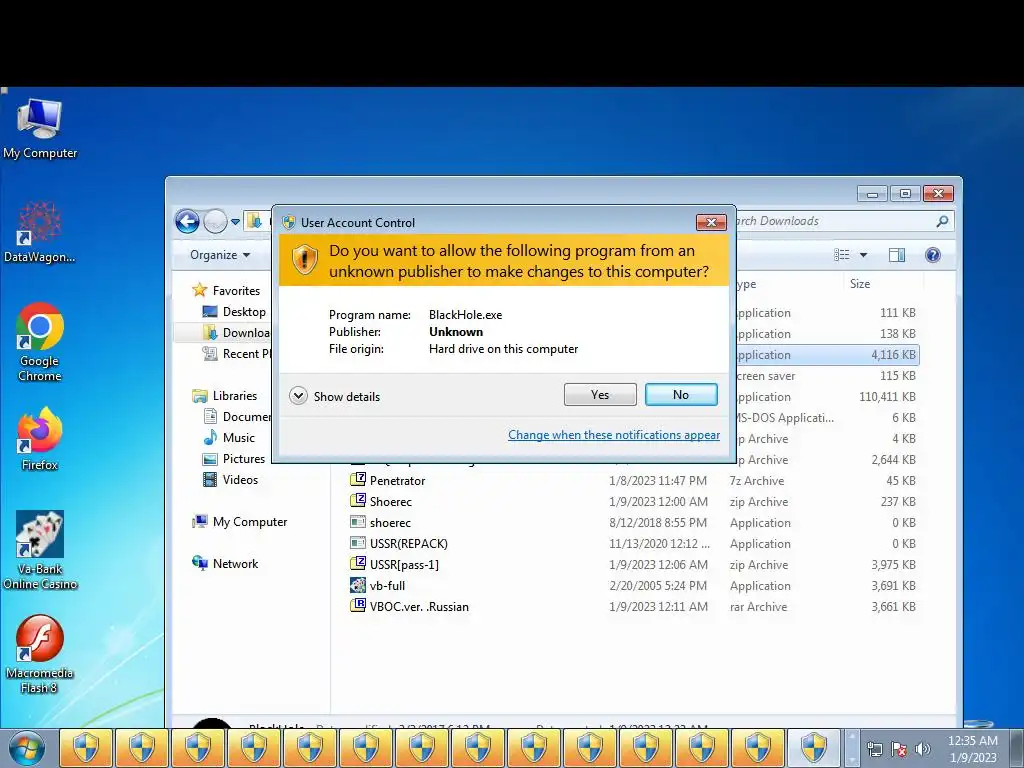Open Pictures library in sidebar

point(234,458)
